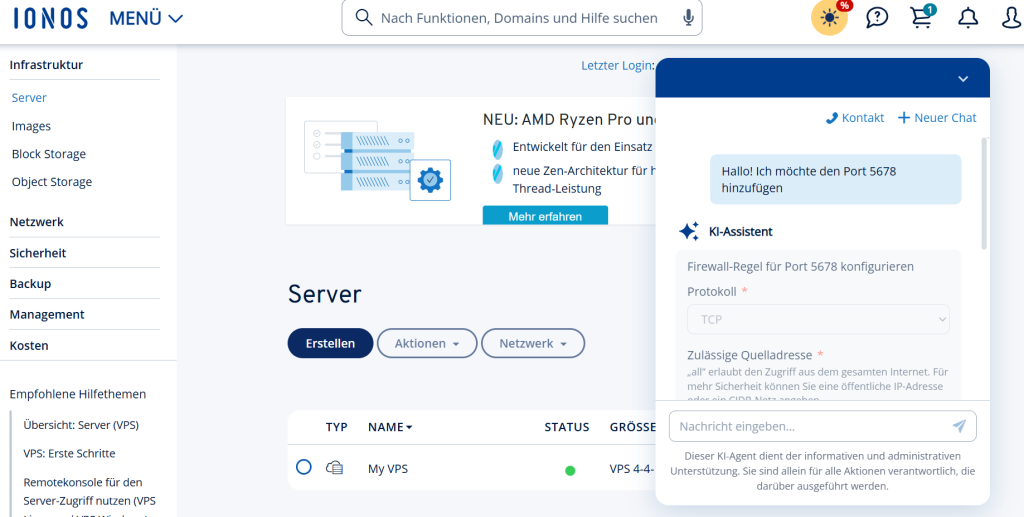Open help topic Remotekonsole für den Server-Zugriff

89,492
